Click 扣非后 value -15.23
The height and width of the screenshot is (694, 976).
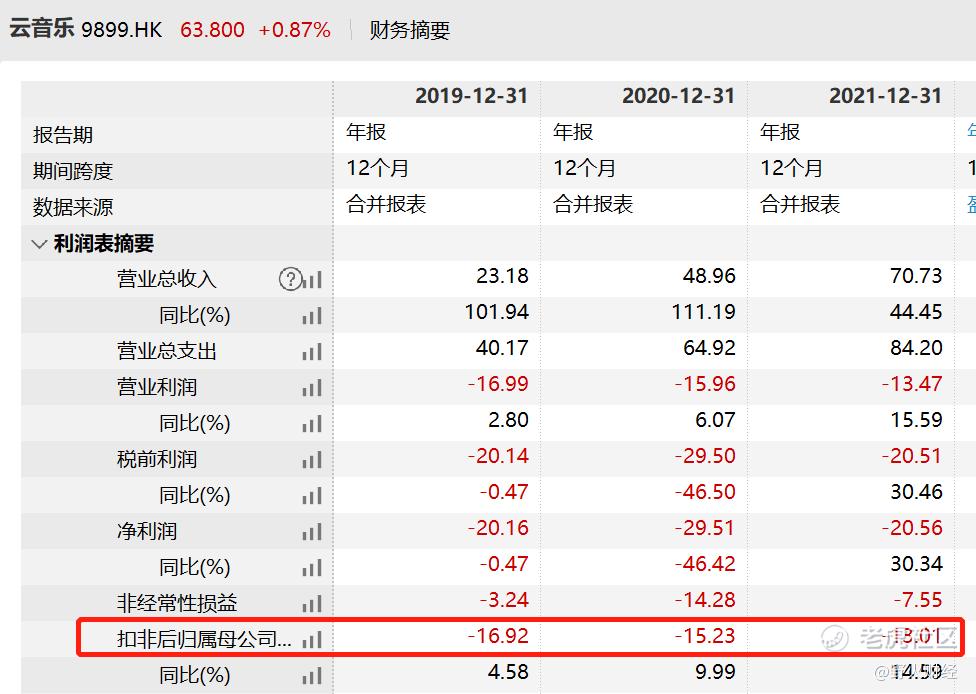(705, 636)
